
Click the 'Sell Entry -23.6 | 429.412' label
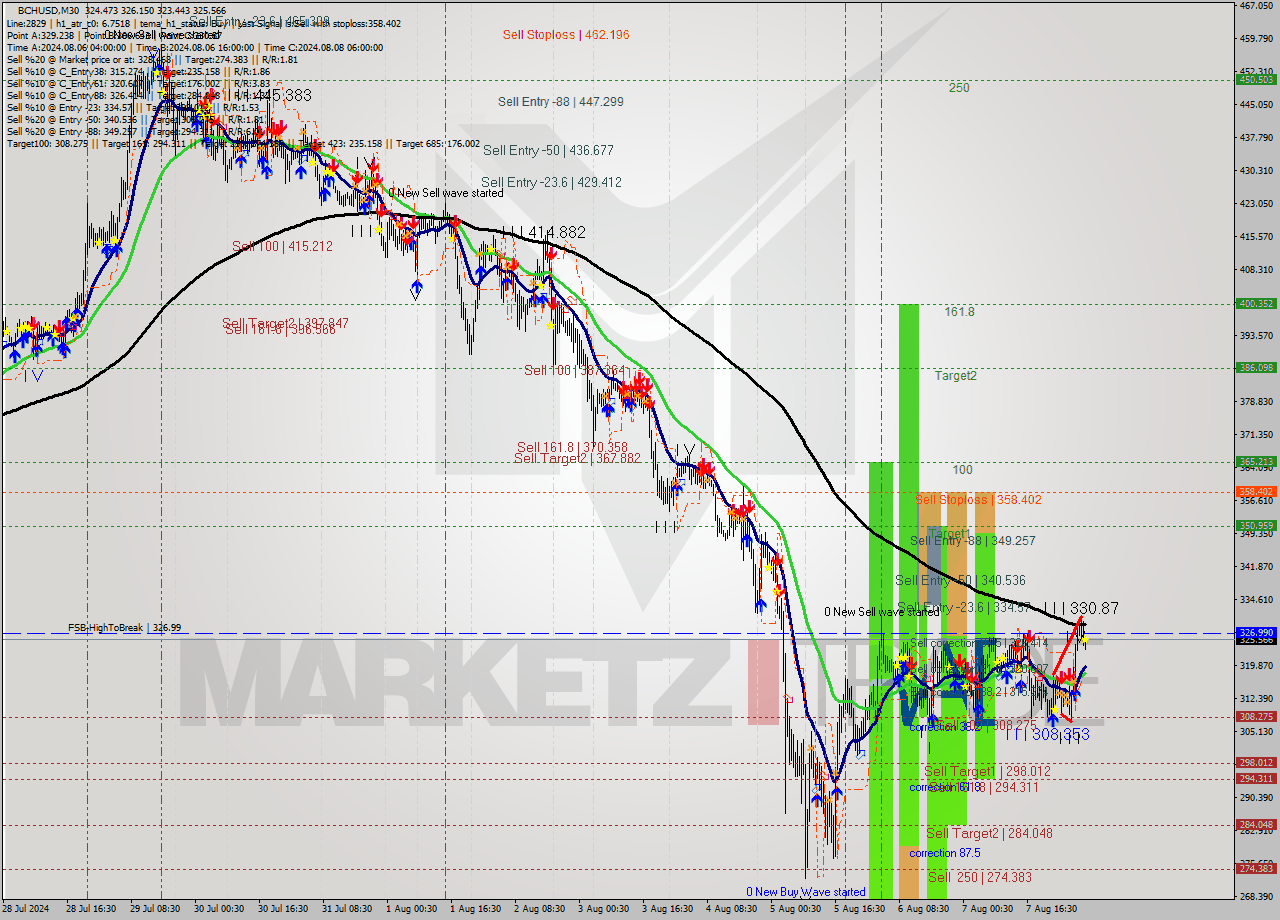click(x=551, y=182)
